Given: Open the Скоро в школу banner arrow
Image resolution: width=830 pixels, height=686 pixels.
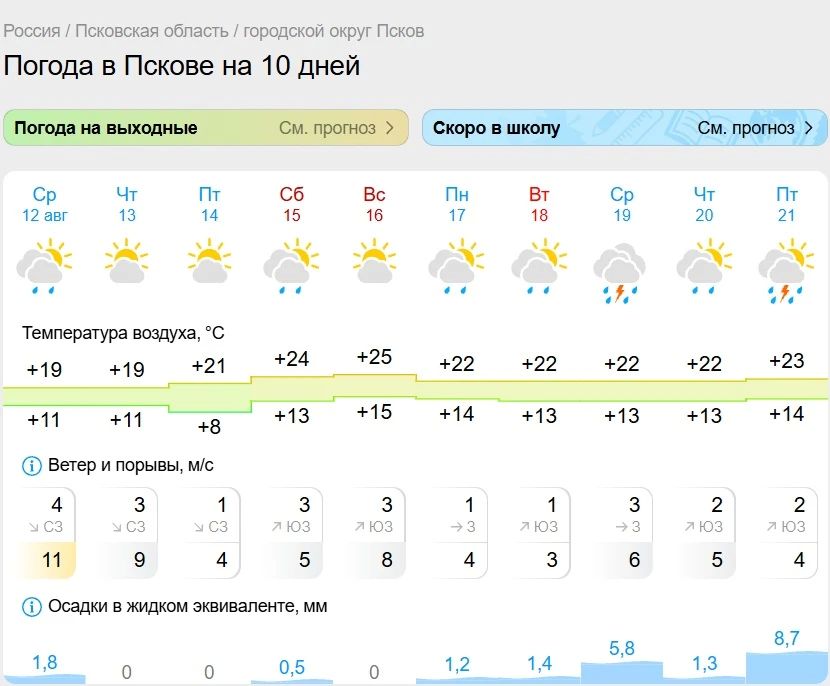Looking at the screenshot, I should [x=808, y=128].
